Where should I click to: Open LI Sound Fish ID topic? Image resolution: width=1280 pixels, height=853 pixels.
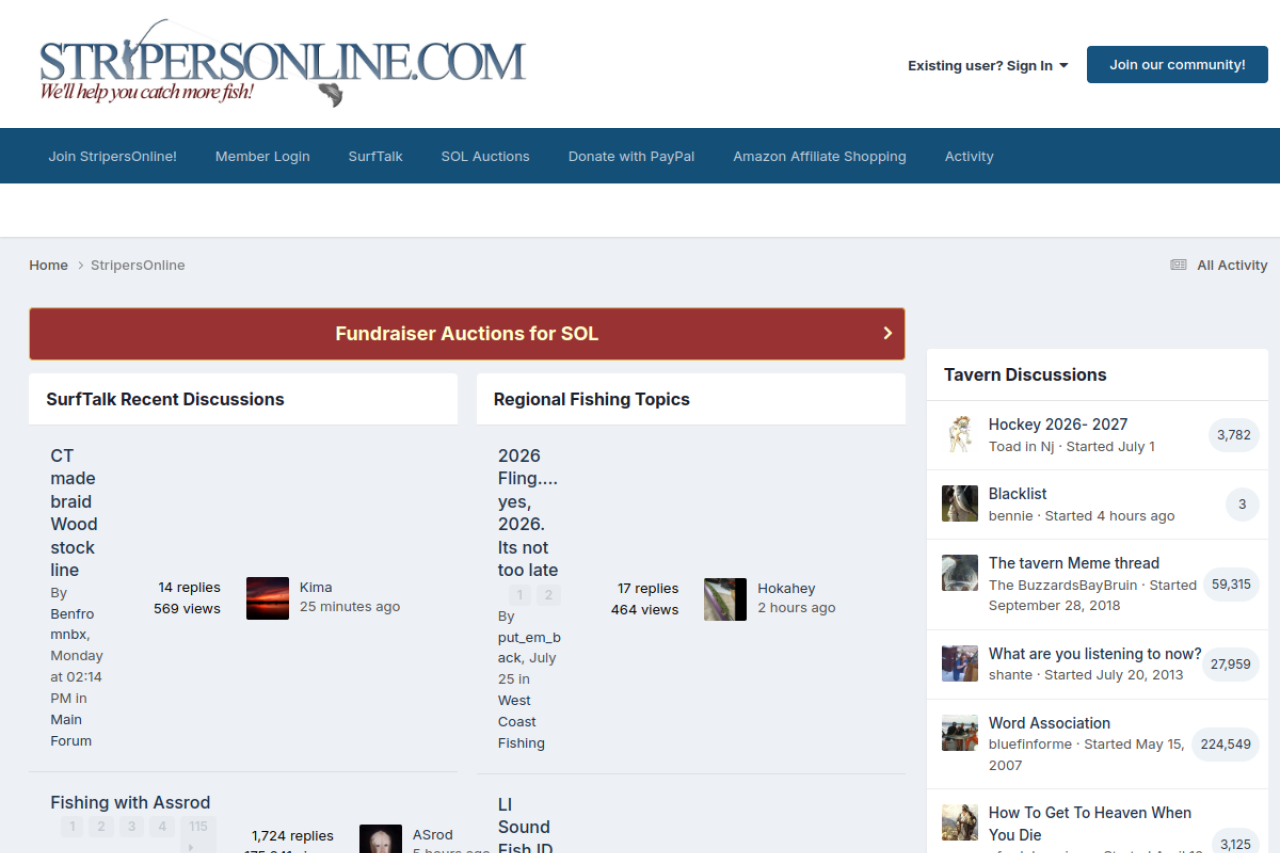(526, 827)
